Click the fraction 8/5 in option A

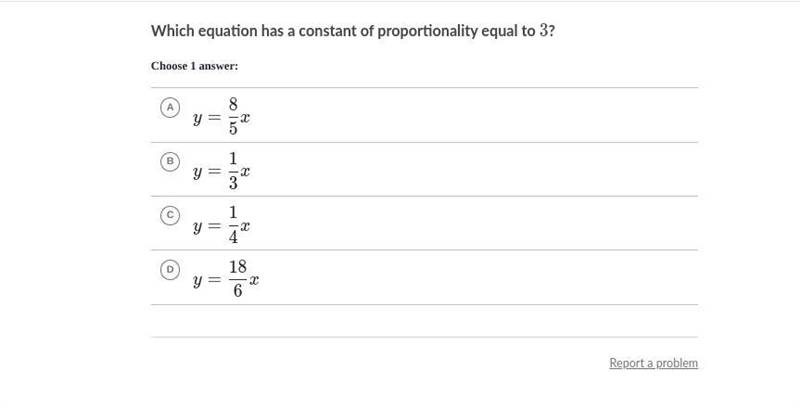pos(233,116)
